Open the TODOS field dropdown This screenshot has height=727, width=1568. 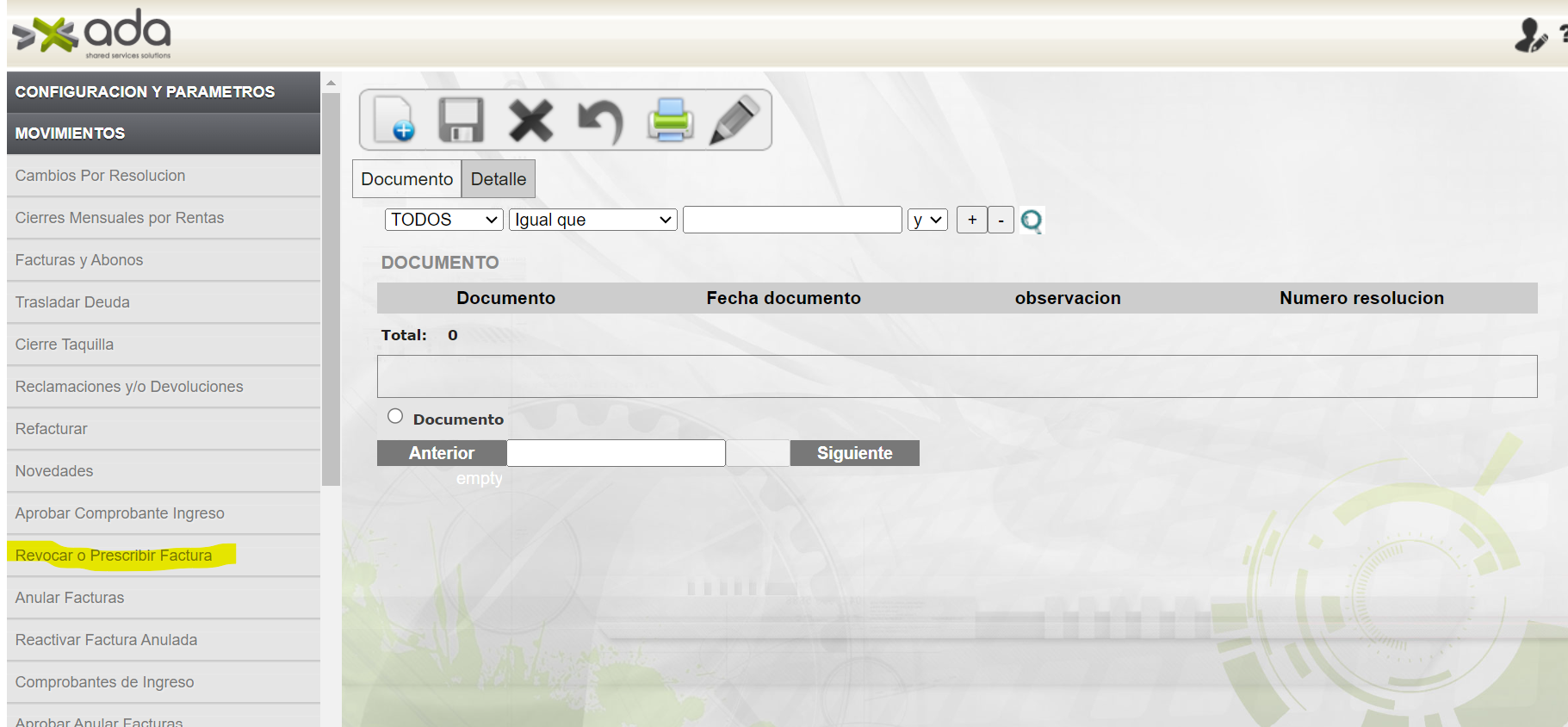(443, 220)
